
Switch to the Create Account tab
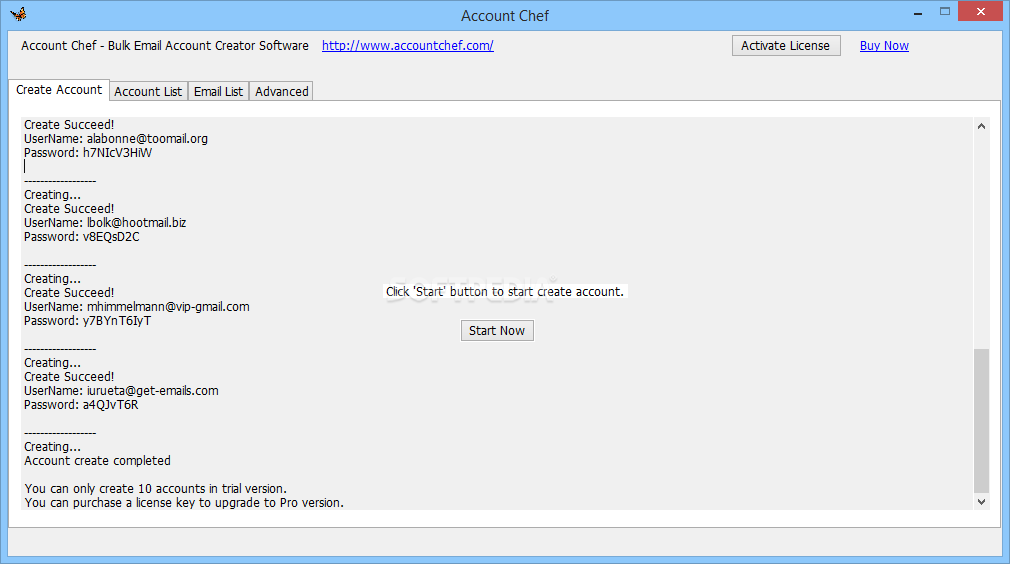pos(59,90)
